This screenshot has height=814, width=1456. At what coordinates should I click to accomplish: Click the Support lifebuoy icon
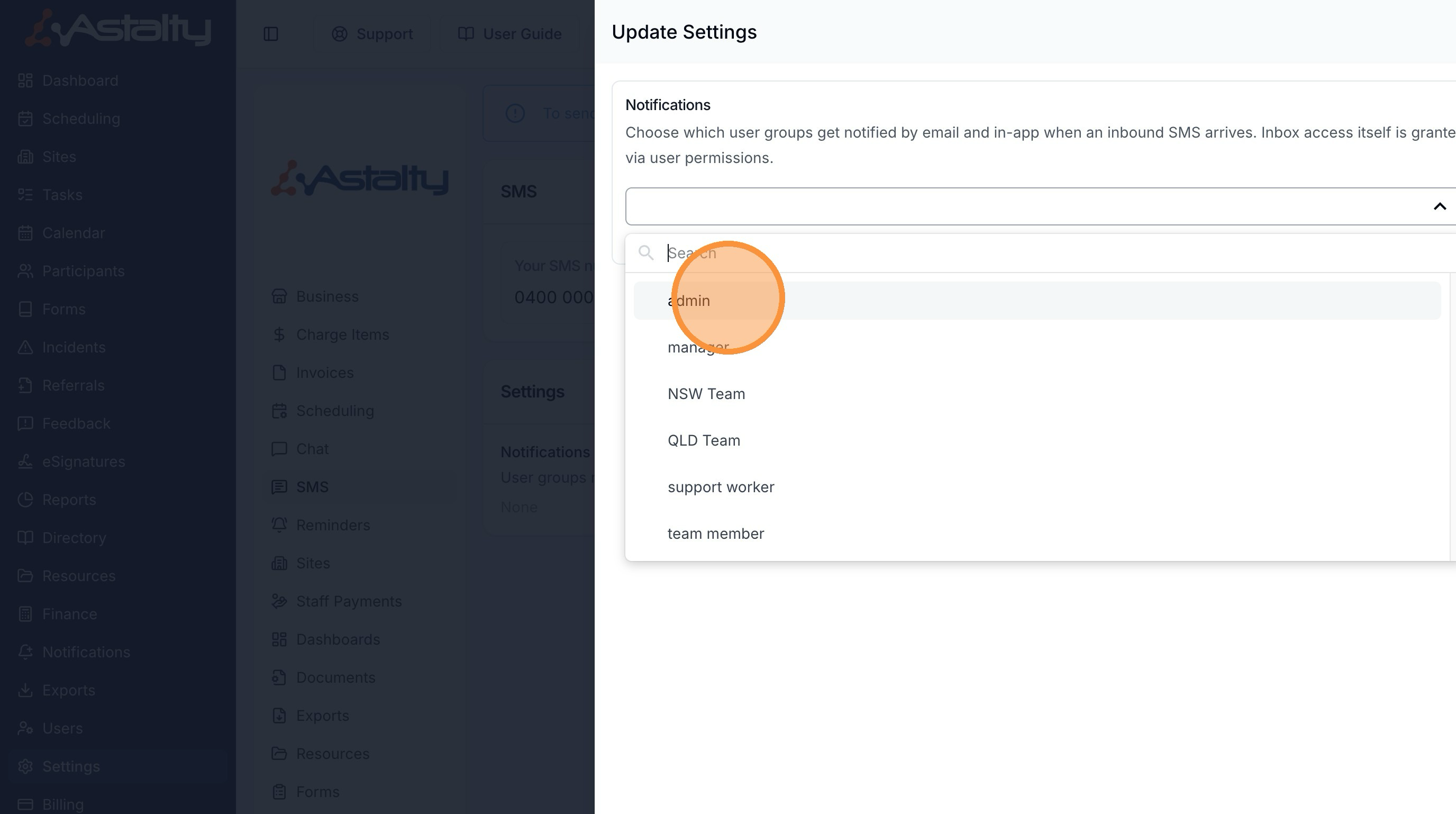tap(339, 34)
